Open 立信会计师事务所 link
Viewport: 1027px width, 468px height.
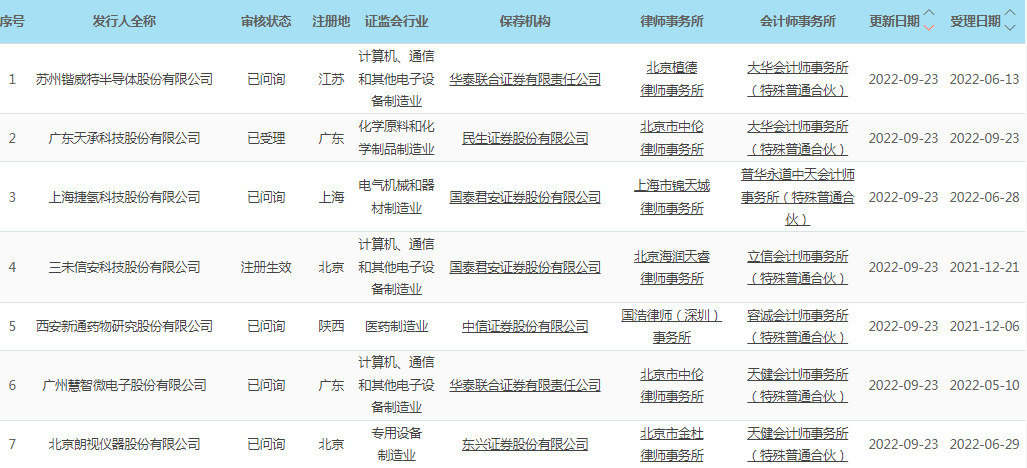(798, 267)
